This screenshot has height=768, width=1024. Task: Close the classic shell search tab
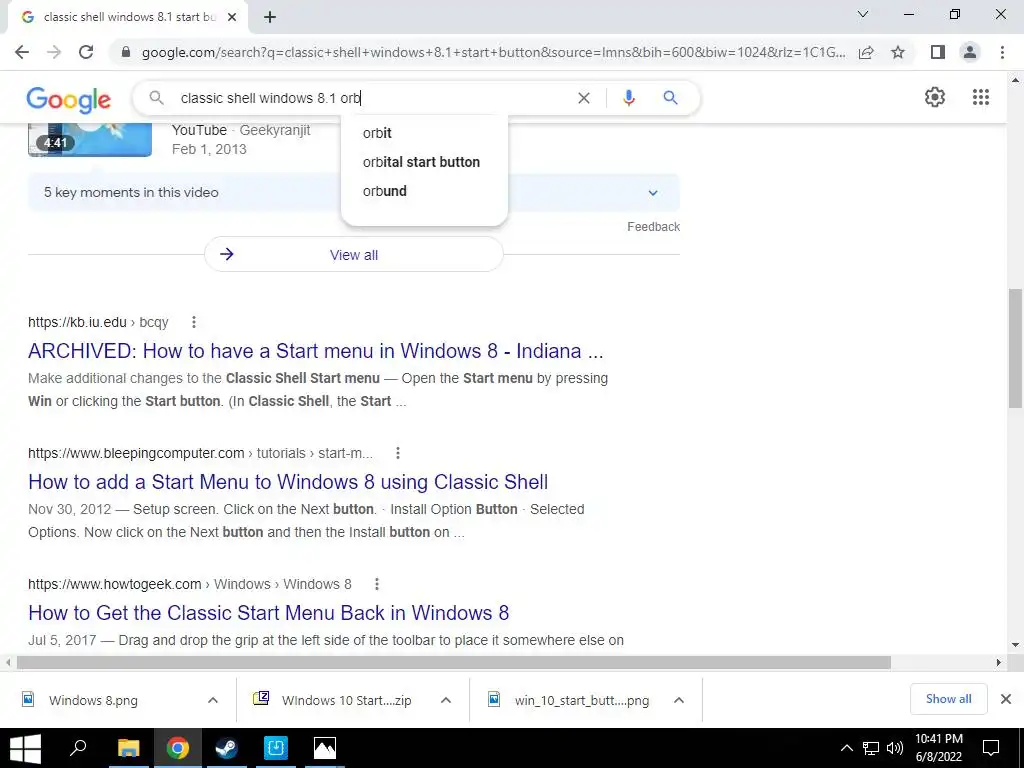point(232,18)
